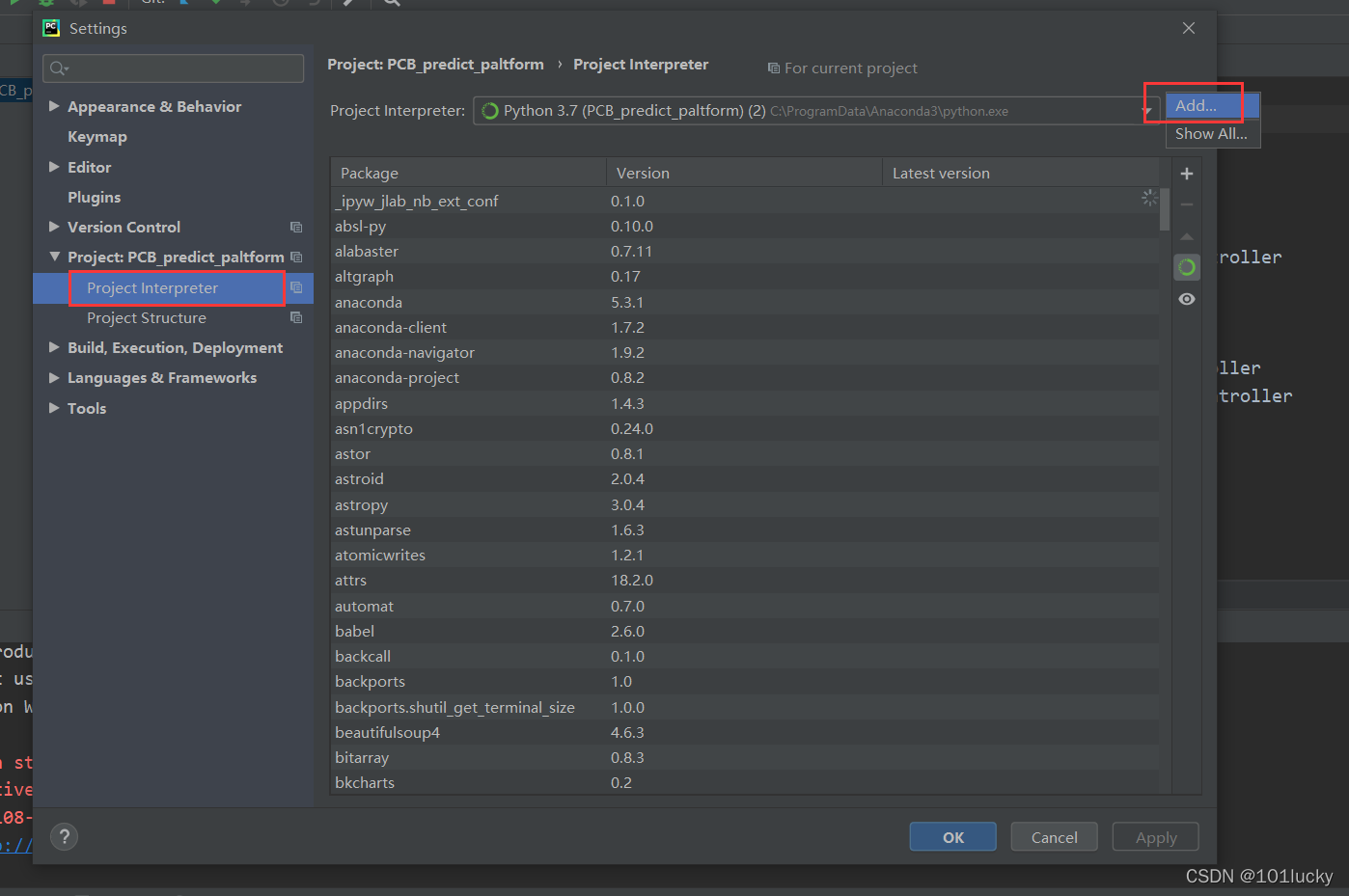1349x896 pixels.
Task: Select the anaconda-client package row
Action: coord(744,327)
